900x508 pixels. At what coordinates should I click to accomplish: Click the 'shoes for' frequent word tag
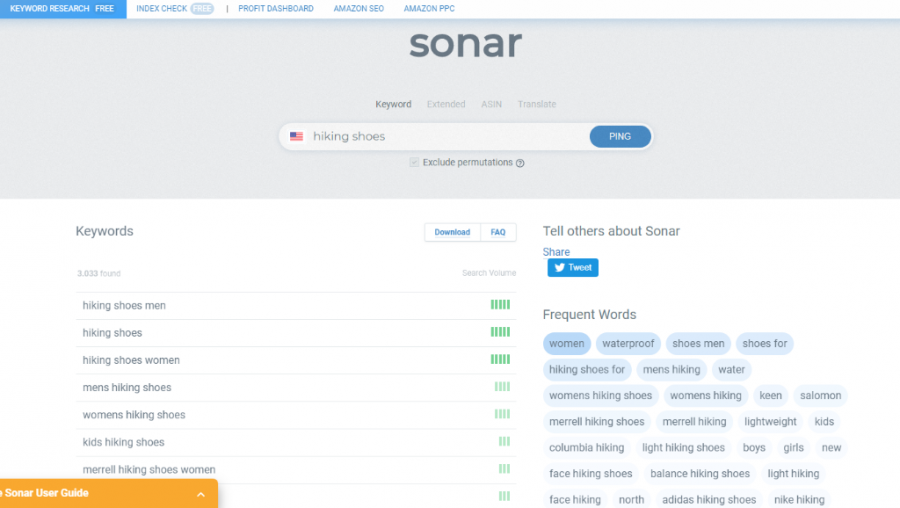[x=765, y=343]
